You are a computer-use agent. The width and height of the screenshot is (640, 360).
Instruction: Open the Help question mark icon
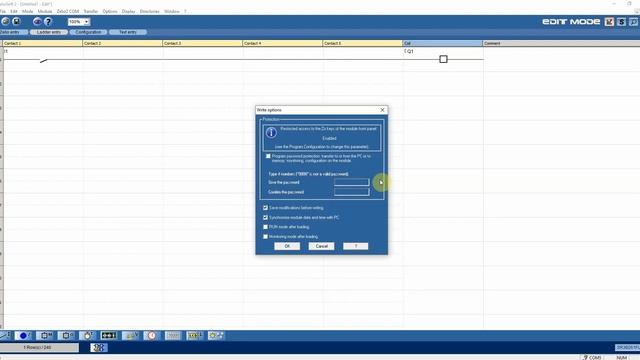coord(48,21)
